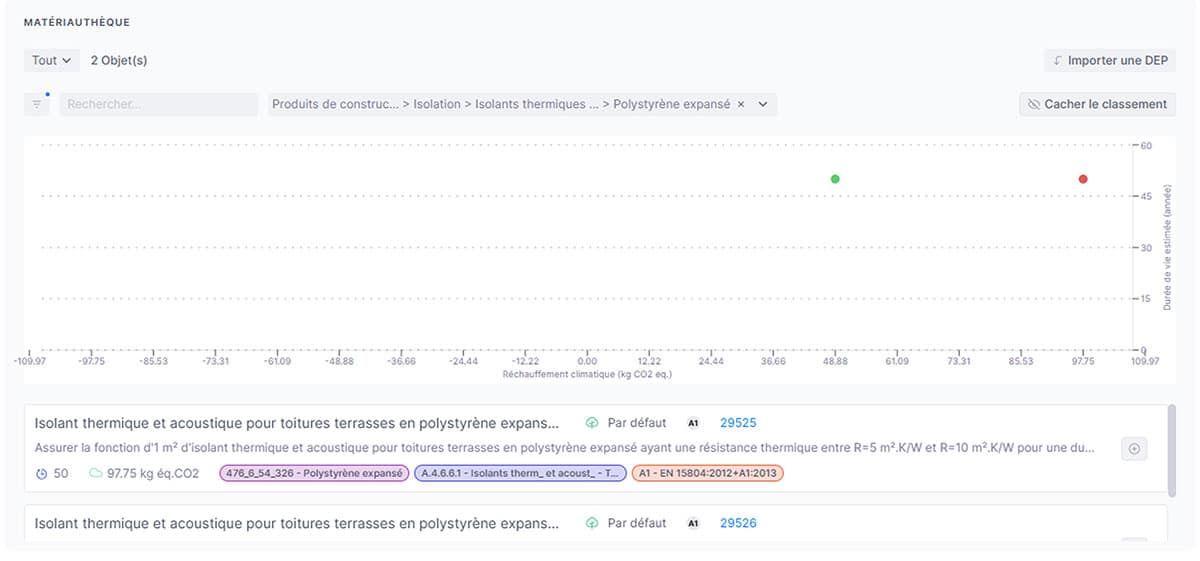Click the red data point on chart
This screenshot has width=1200, height=561.
coord(1083,179)
